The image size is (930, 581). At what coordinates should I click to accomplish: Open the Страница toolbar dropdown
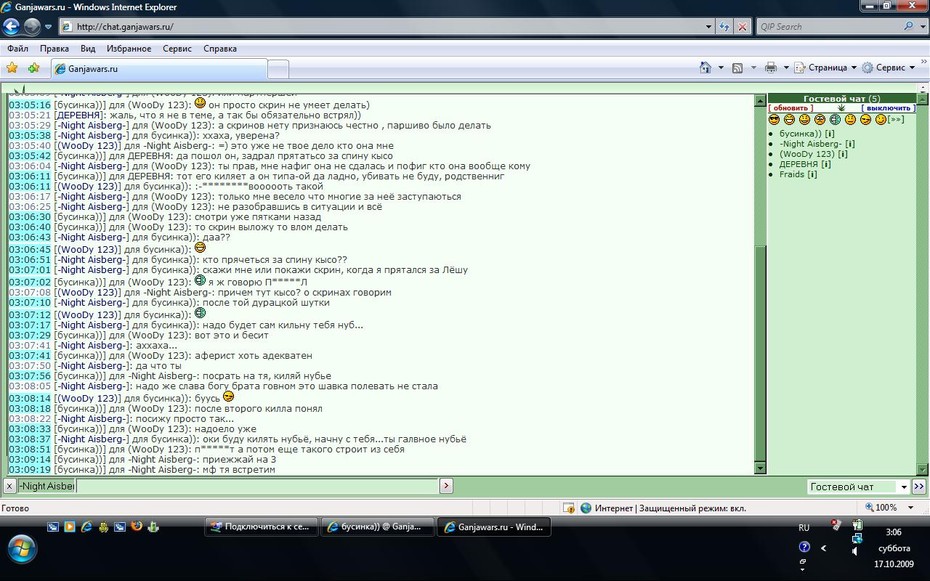tap(826, 68)
